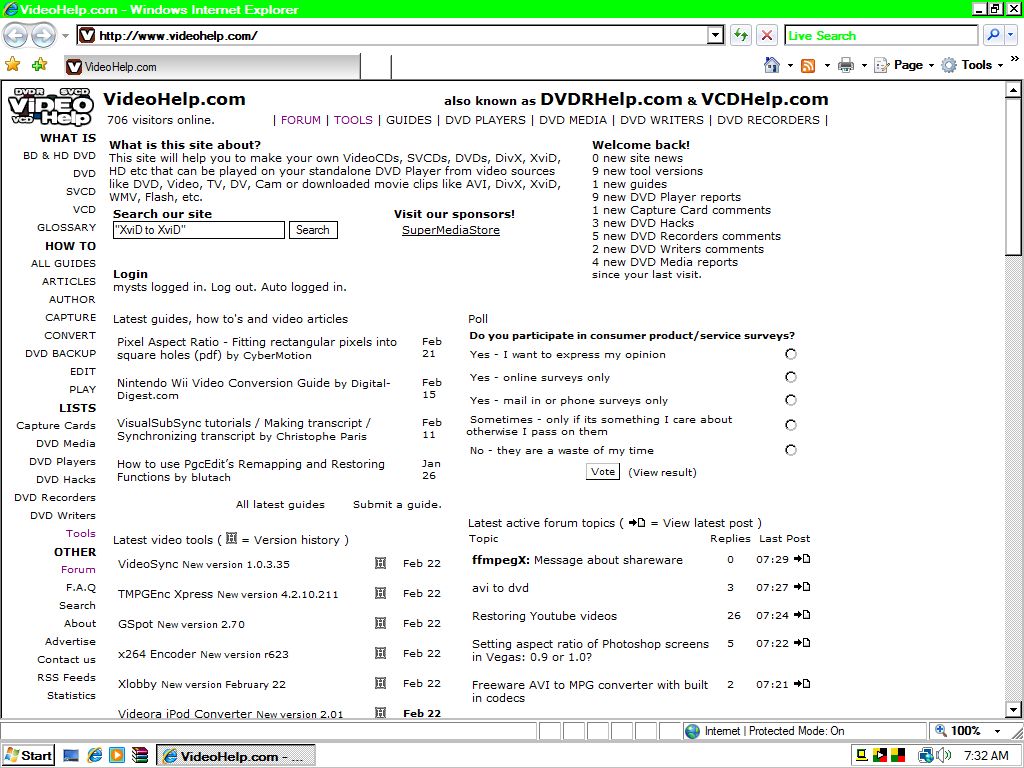1024x768 pixels.
Task: Click the Live Search input box
Action: 882,35
